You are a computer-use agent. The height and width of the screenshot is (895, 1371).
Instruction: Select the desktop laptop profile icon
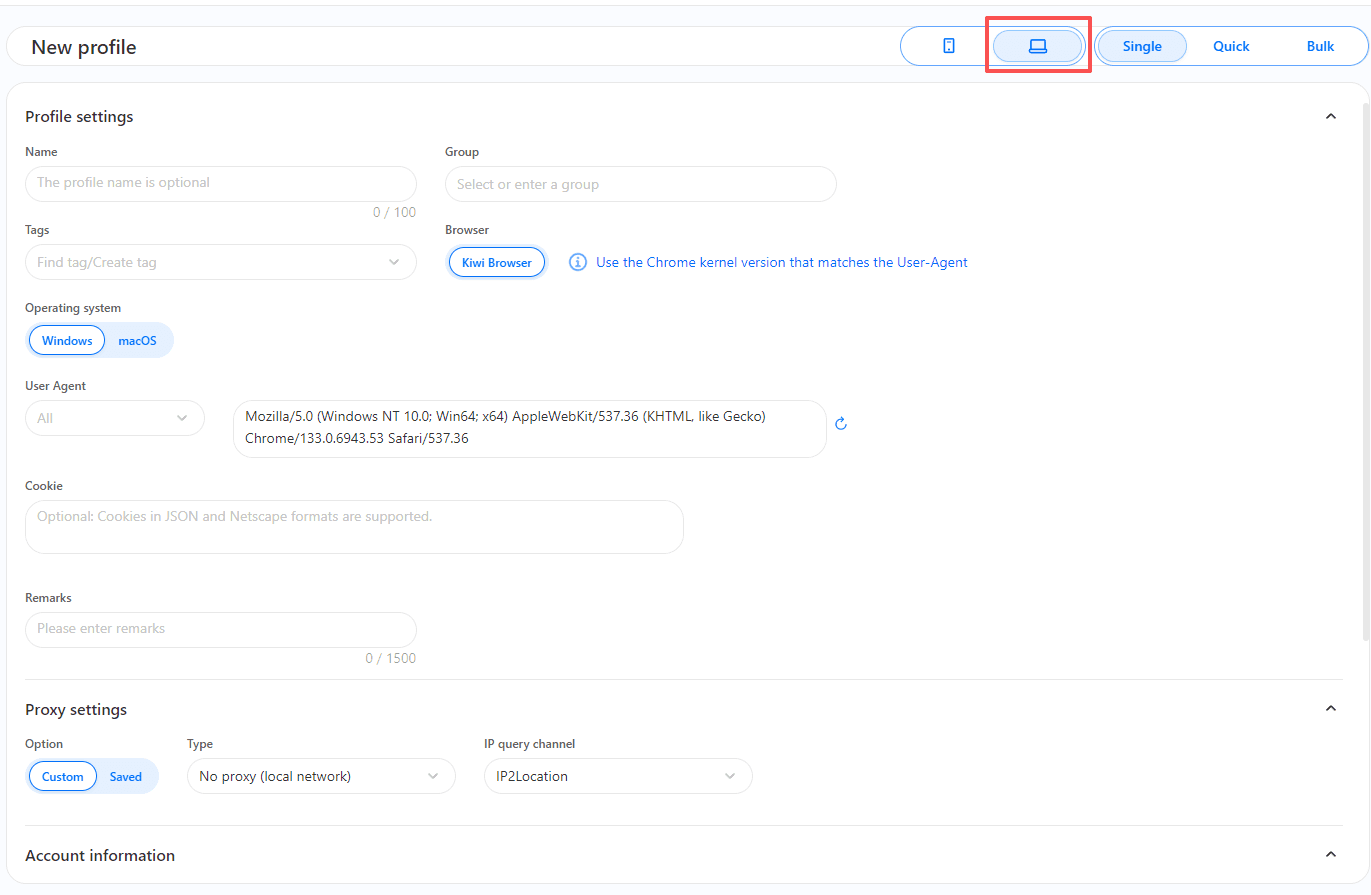(1037, 46)
